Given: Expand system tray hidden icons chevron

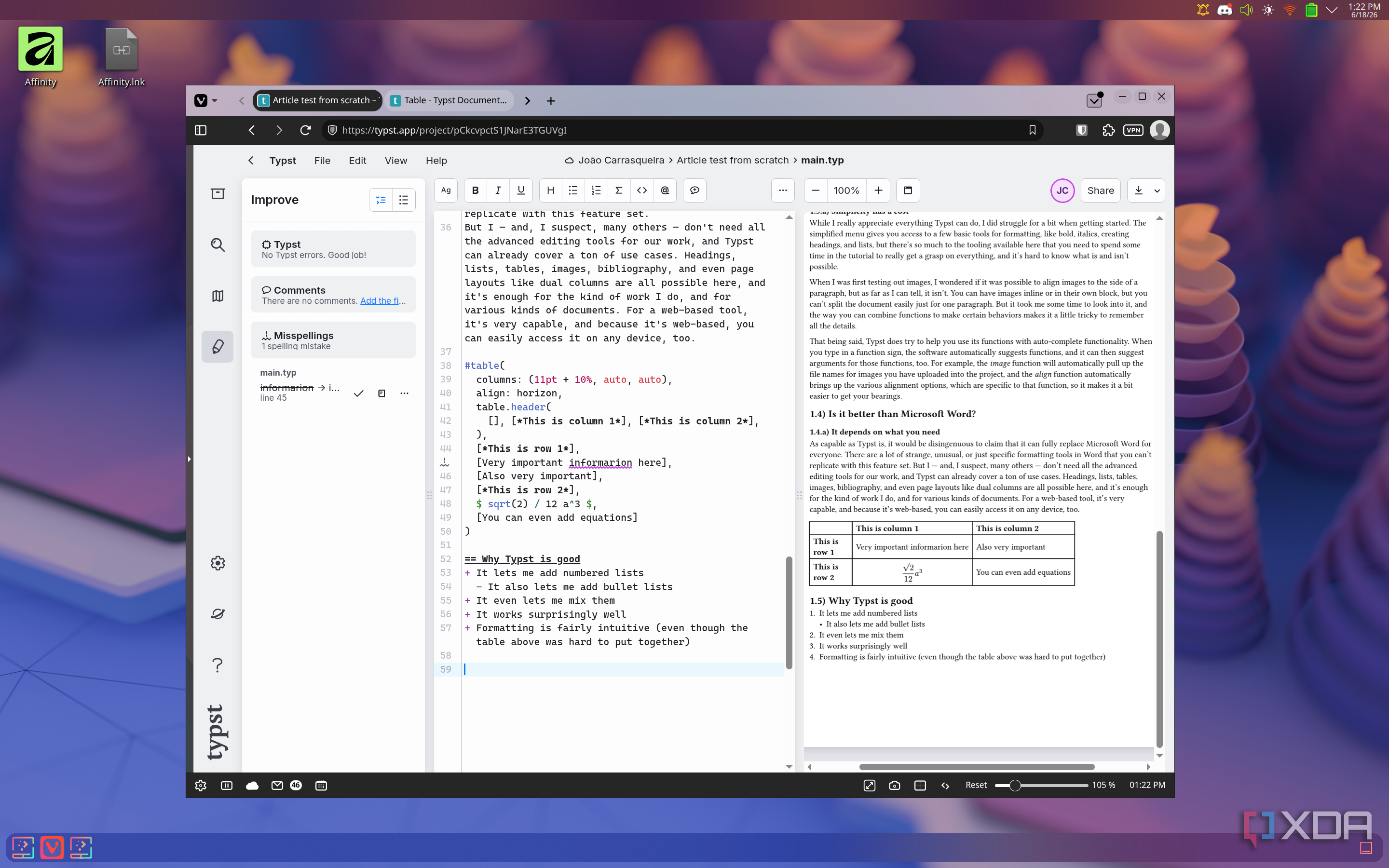Looking at the screenshot, I should [1332, 10].
